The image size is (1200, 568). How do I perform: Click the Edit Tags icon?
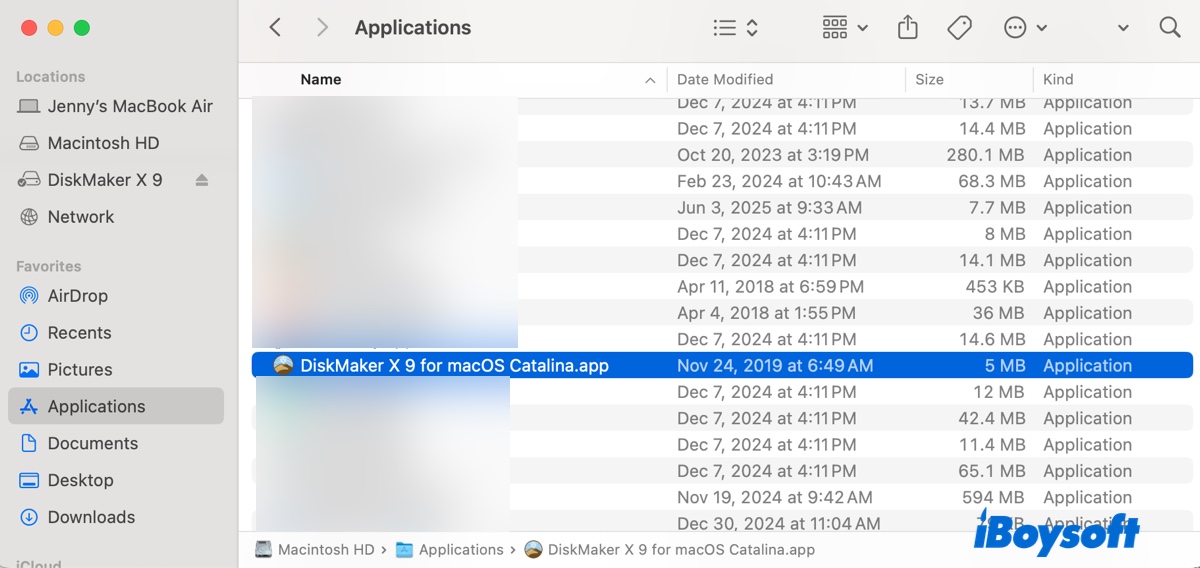tap(959, 28)
